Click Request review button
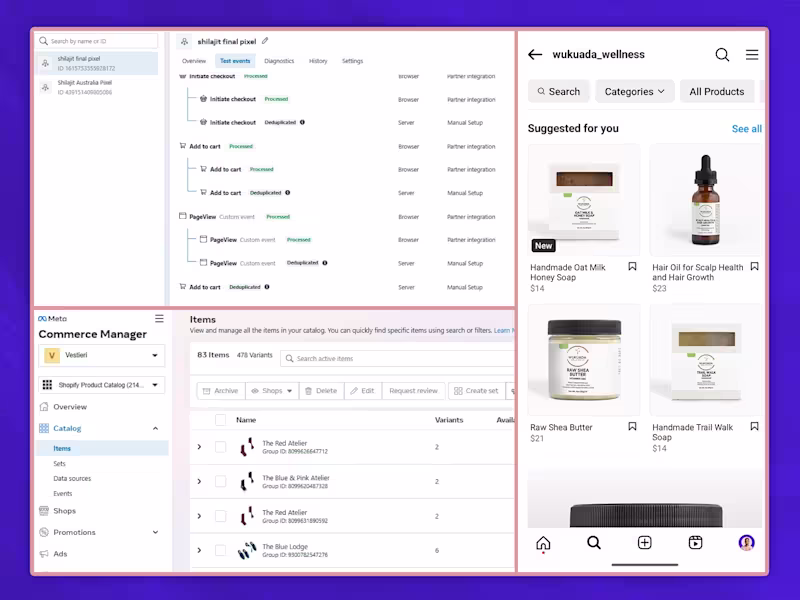The width and height of the screenshot is (800, 600). 413,391
